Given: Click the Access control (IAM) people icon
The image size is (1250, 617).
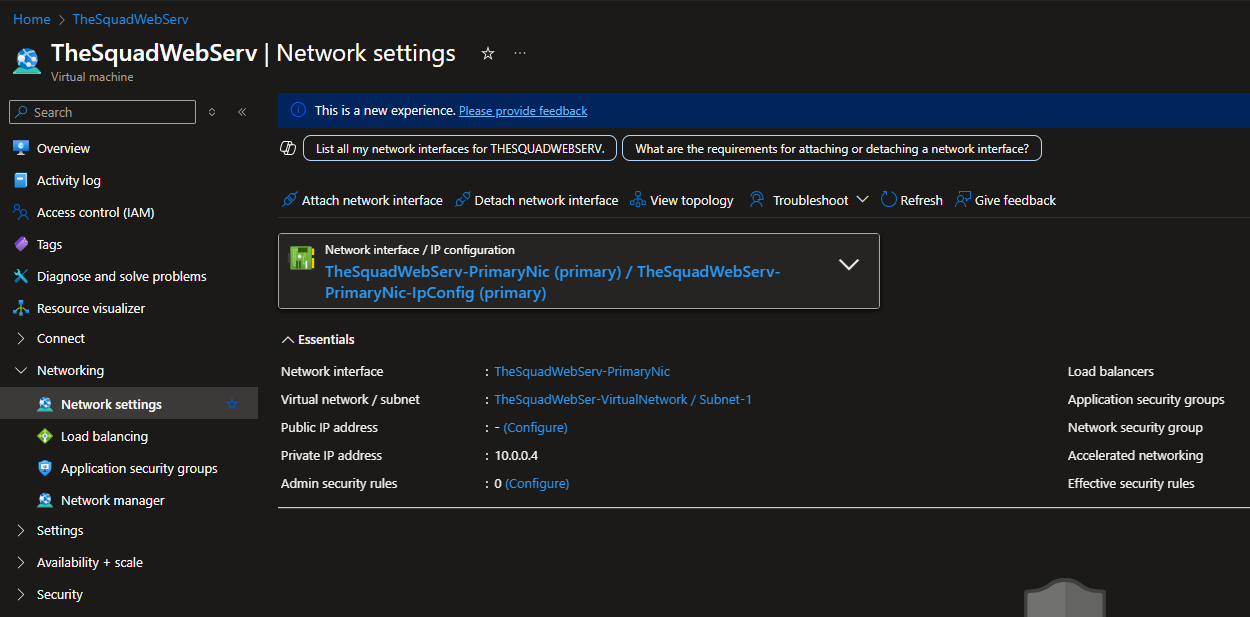Looking at the screenshot, I should [x=21, y=212].
